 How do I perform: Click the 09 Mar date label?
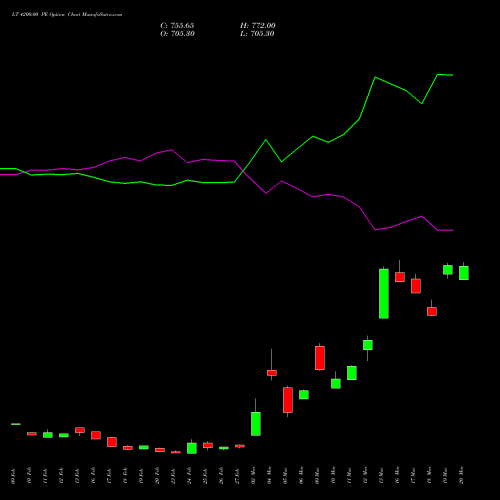click(x=317, y=475)
